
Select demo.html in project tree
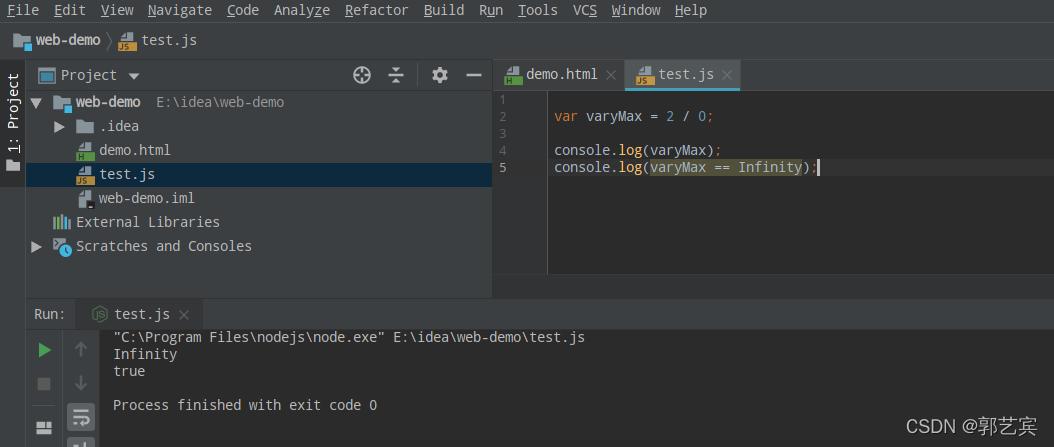259,151
